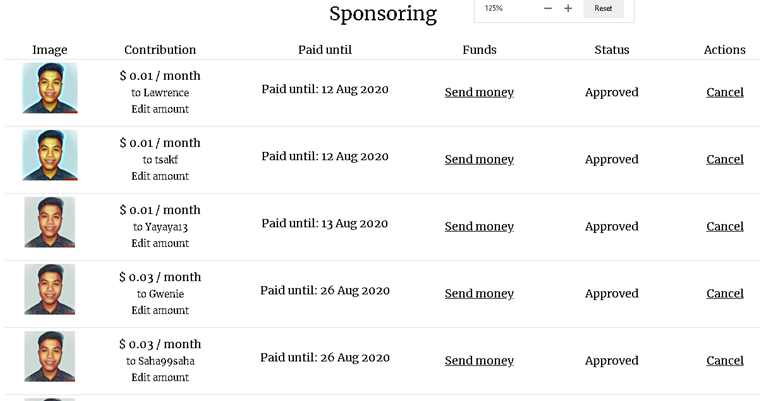Cancel the sponsorship to Lawrence
The height and width of the screenshot is (401, 776).
click(x=725, y=93)
